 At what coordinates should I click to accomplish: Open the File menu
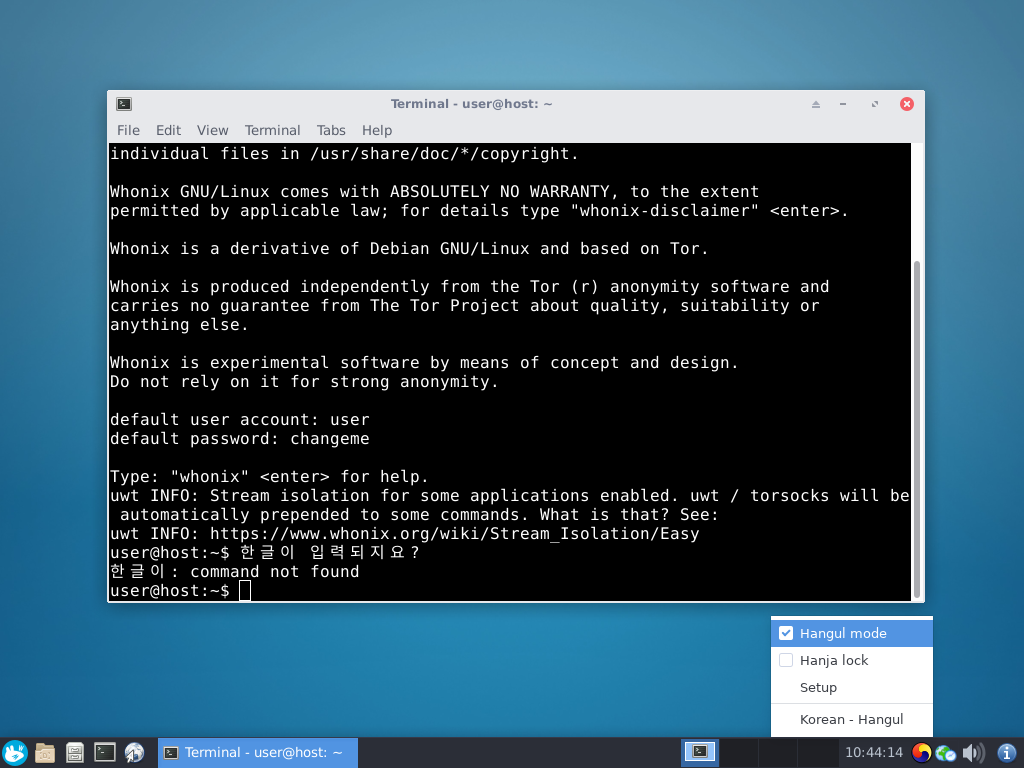point(128,131)
